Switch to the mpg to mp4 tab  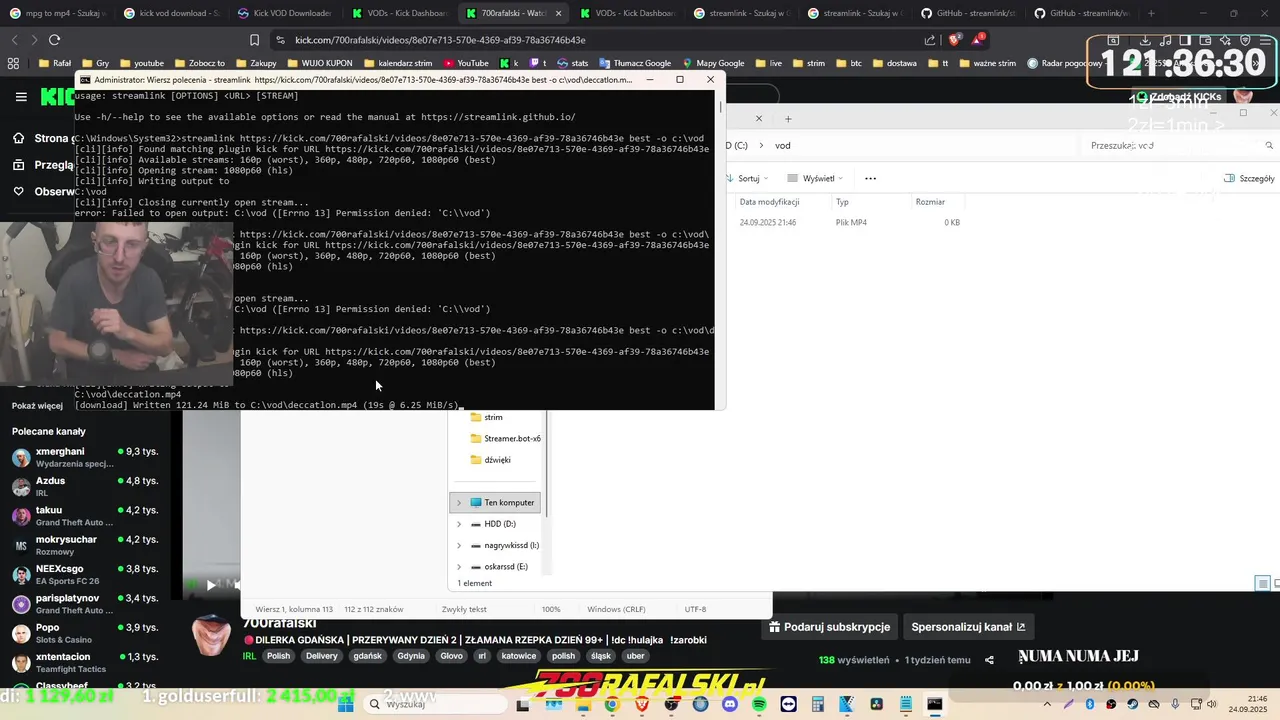56,13
